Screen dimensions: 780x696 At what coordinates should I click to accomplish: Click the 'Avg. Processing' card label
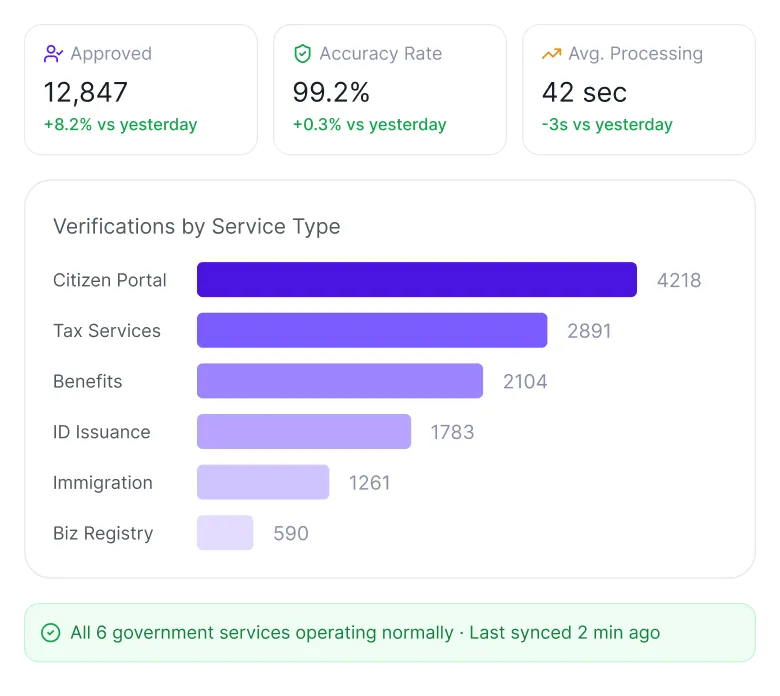click(636, 54)
